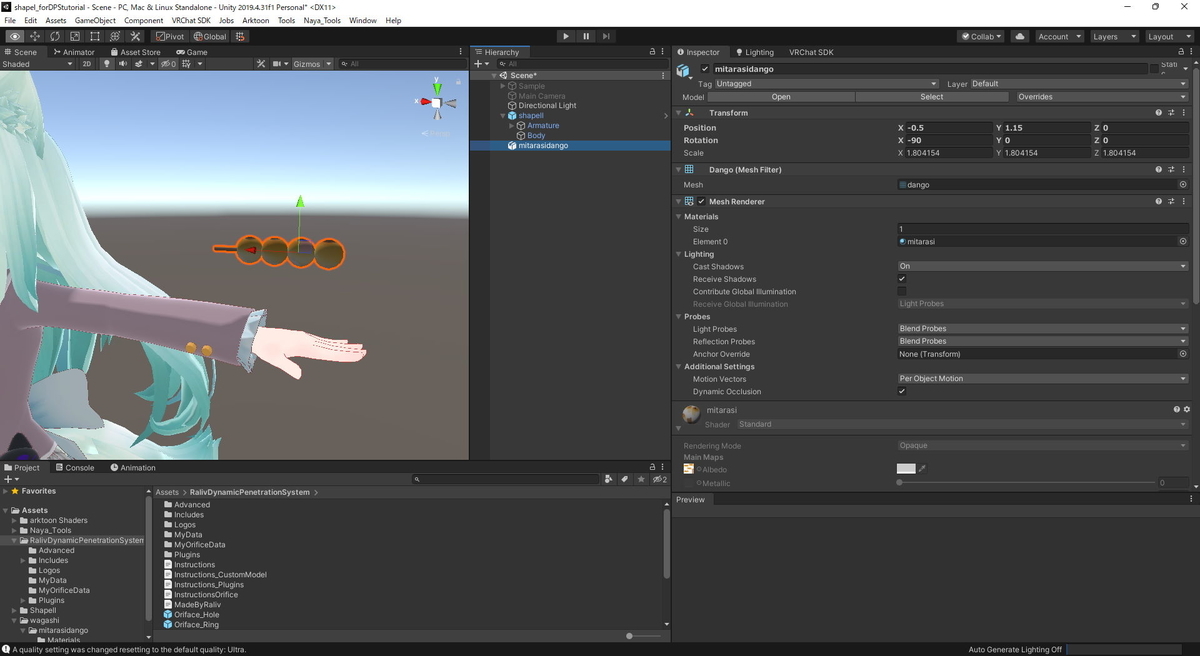1200x656 pixels.
Task: Open the Cast Shadows dropdown
Action: (1040, 266)
